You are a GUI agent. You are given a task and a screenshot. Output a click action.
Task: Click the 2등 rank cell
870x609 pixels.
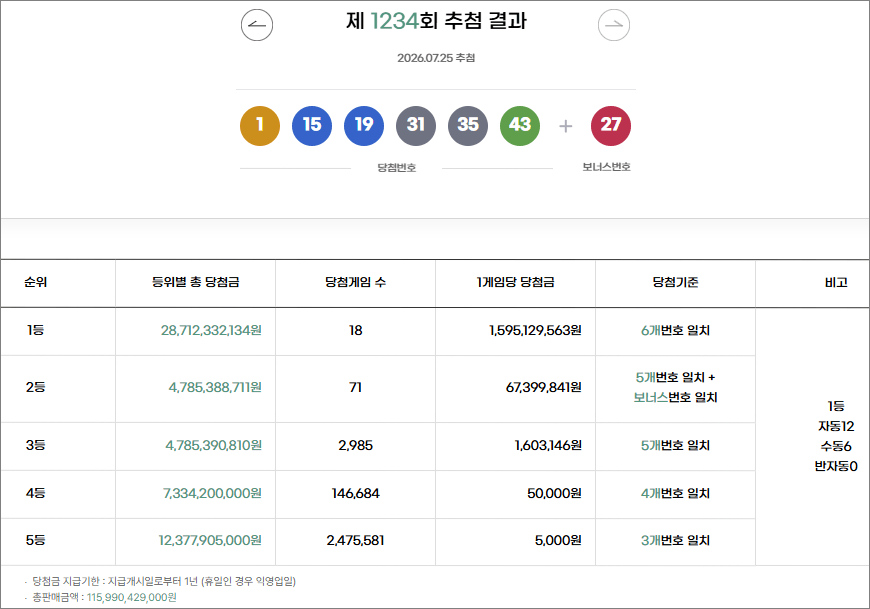(x=36, y=387)
